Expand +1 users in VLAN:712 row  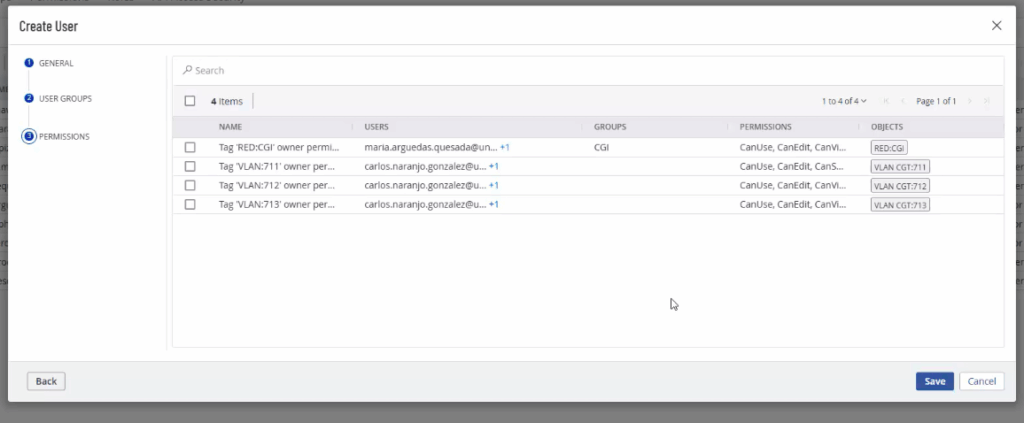click(494, 185)
